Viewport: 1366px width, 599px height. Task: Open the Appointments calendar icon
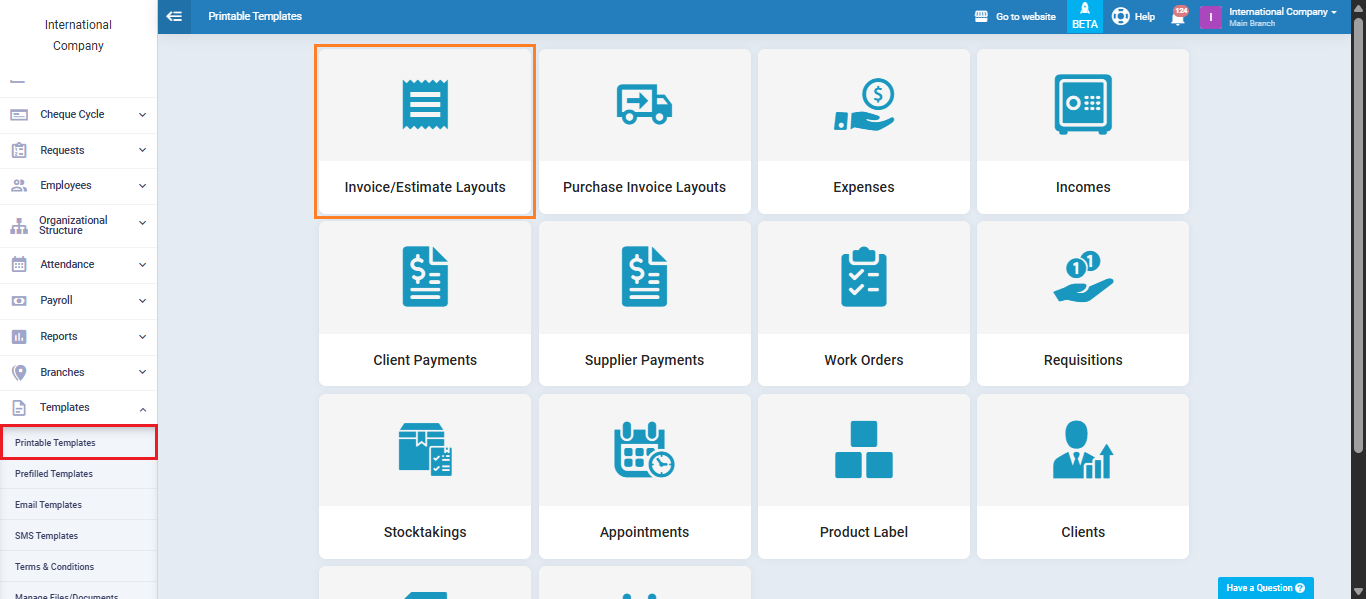point(644,450)
